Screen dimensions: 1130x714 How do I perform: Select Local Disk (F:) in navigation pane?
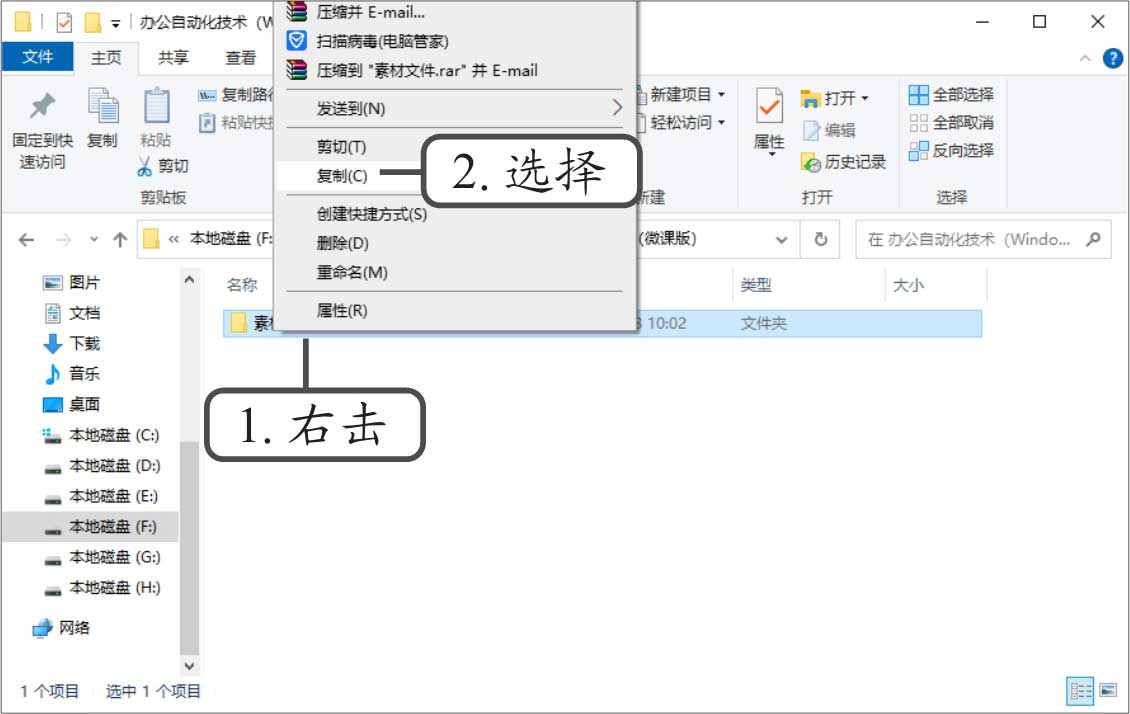[91, 527]
